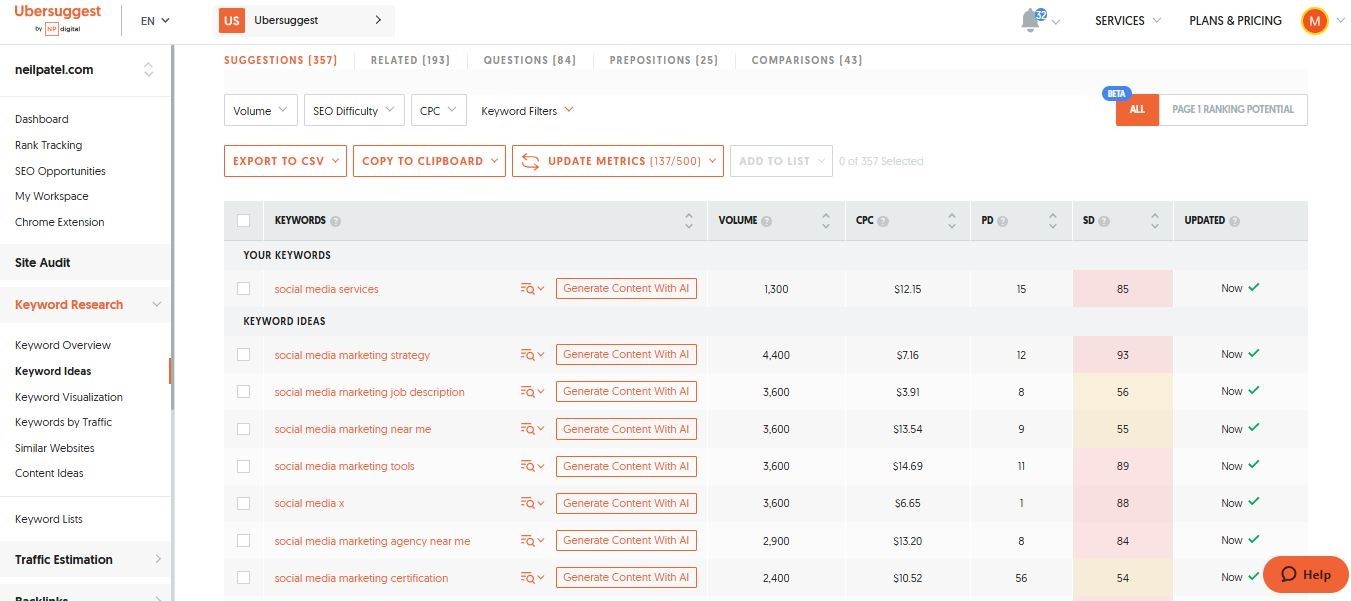Click Generate Content With AI for social media services

pos(626,289)
